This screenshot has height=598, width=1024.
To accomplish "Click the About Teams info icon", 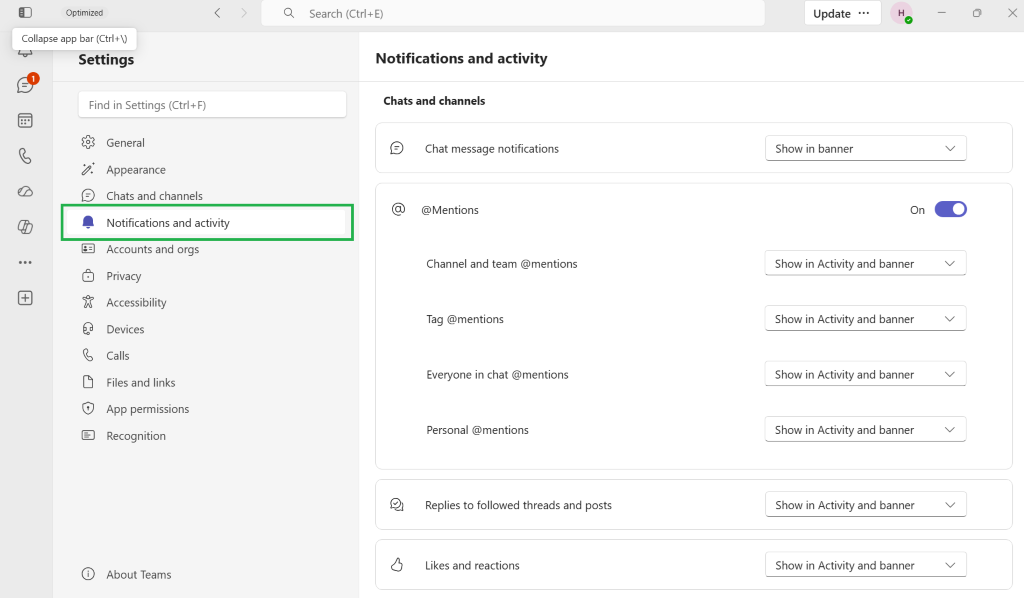I will click(x=88, y=574).
